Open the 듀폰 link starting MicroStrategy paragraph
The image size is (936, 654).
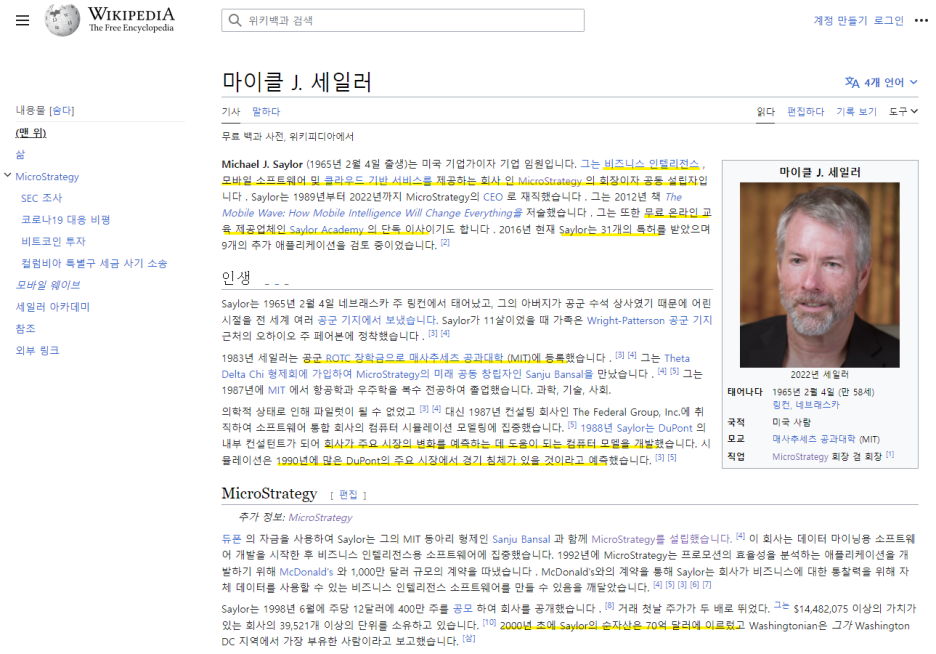click(x=231, y=539)
